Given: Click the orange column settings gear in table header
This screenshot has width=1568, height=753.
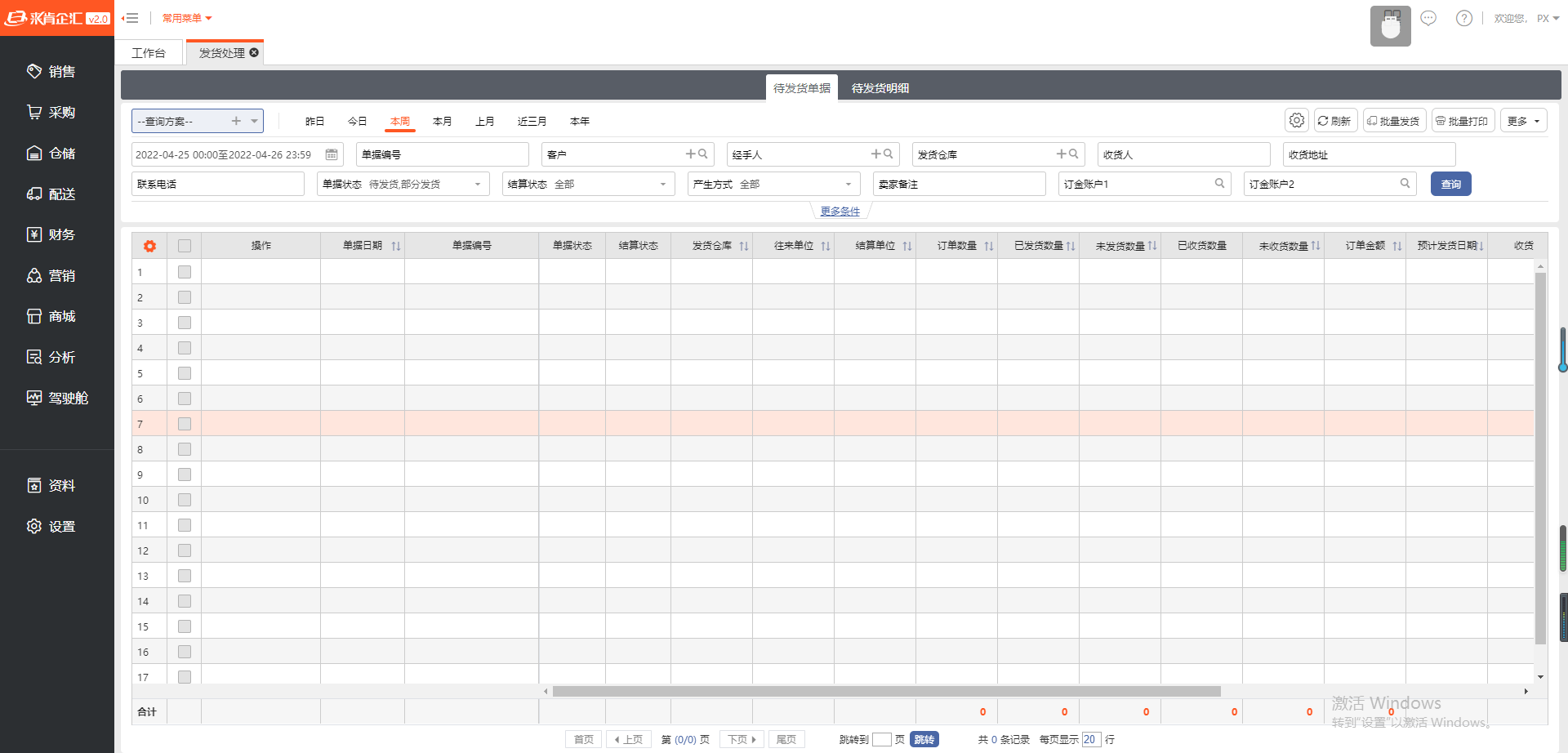Looking at the screenshot, I should tap(149, 246).
